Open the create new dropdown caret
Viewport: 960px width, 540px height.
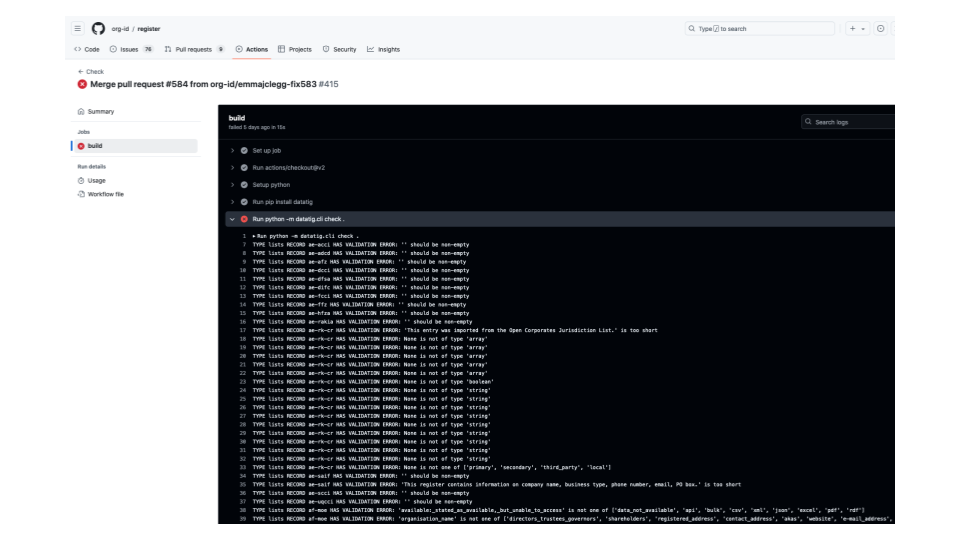[863, 29]
